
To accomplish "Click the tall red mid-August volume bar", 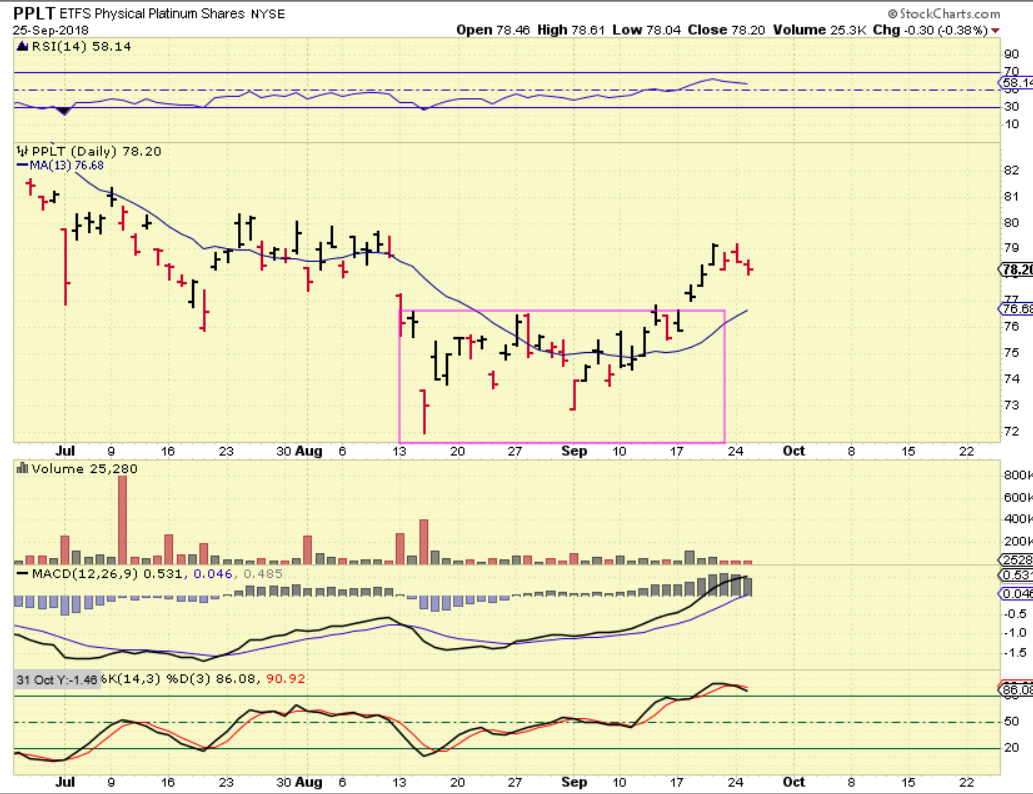I will coord(424,542).
